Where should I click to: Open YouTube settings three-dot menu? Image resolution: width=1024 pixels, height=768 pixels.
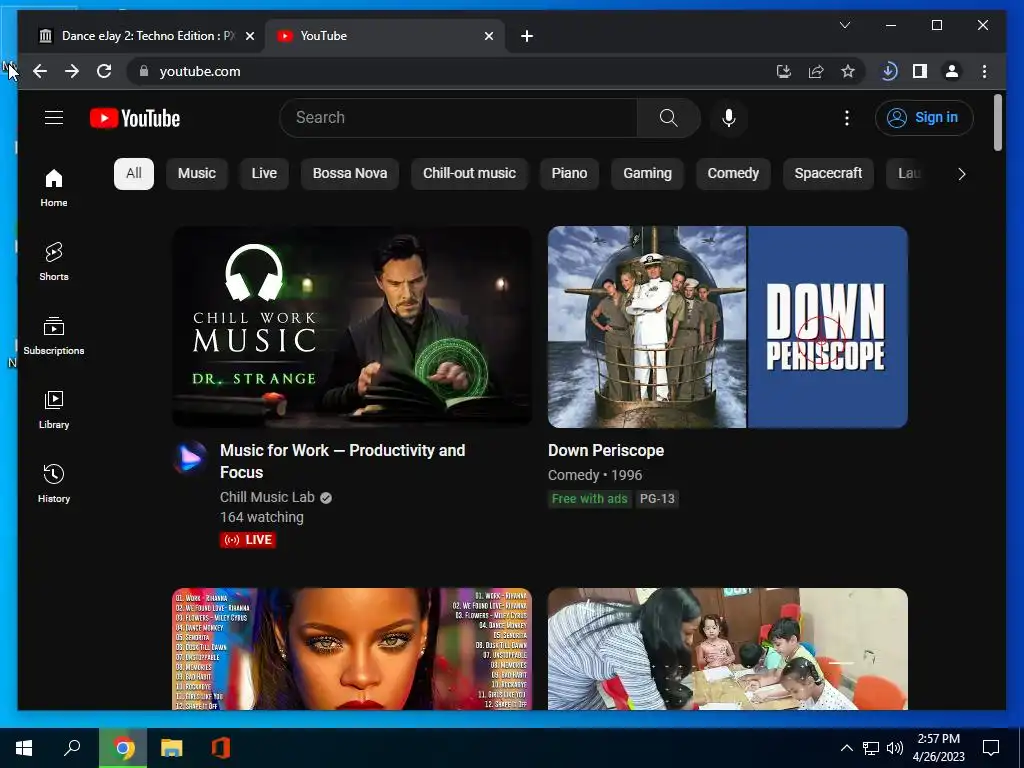(846, 118)
